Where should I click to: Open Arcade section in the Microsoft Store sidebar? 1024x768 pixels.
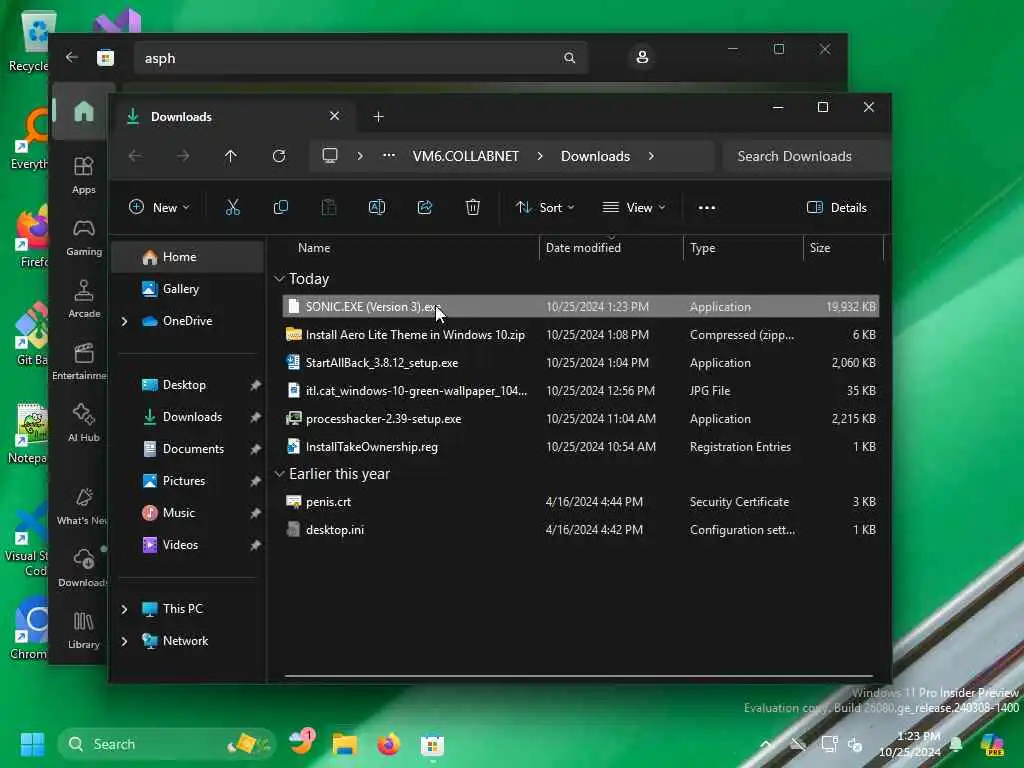point(84,300)
